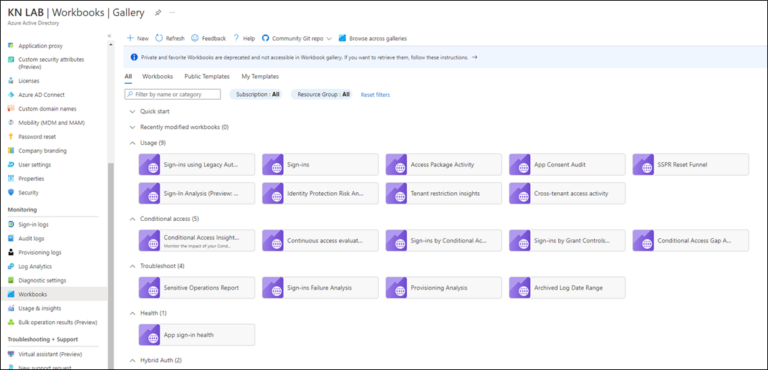Select the All tab

coord(128,76)
